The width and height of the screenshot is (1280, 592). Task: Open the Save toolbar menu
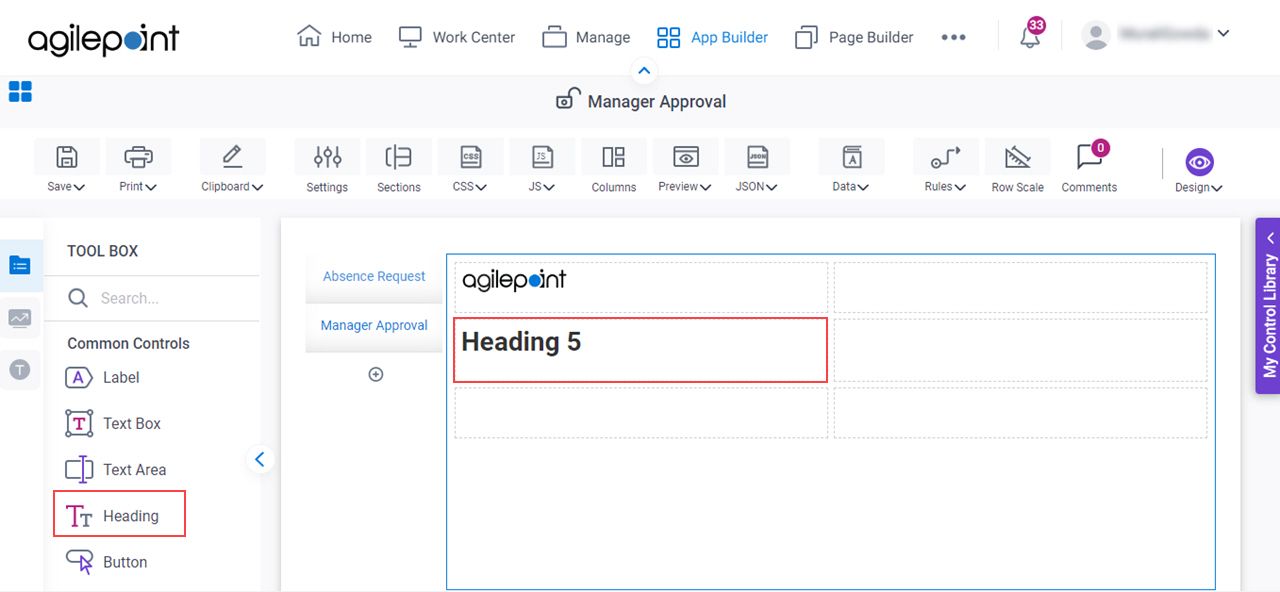click(66, 166)
